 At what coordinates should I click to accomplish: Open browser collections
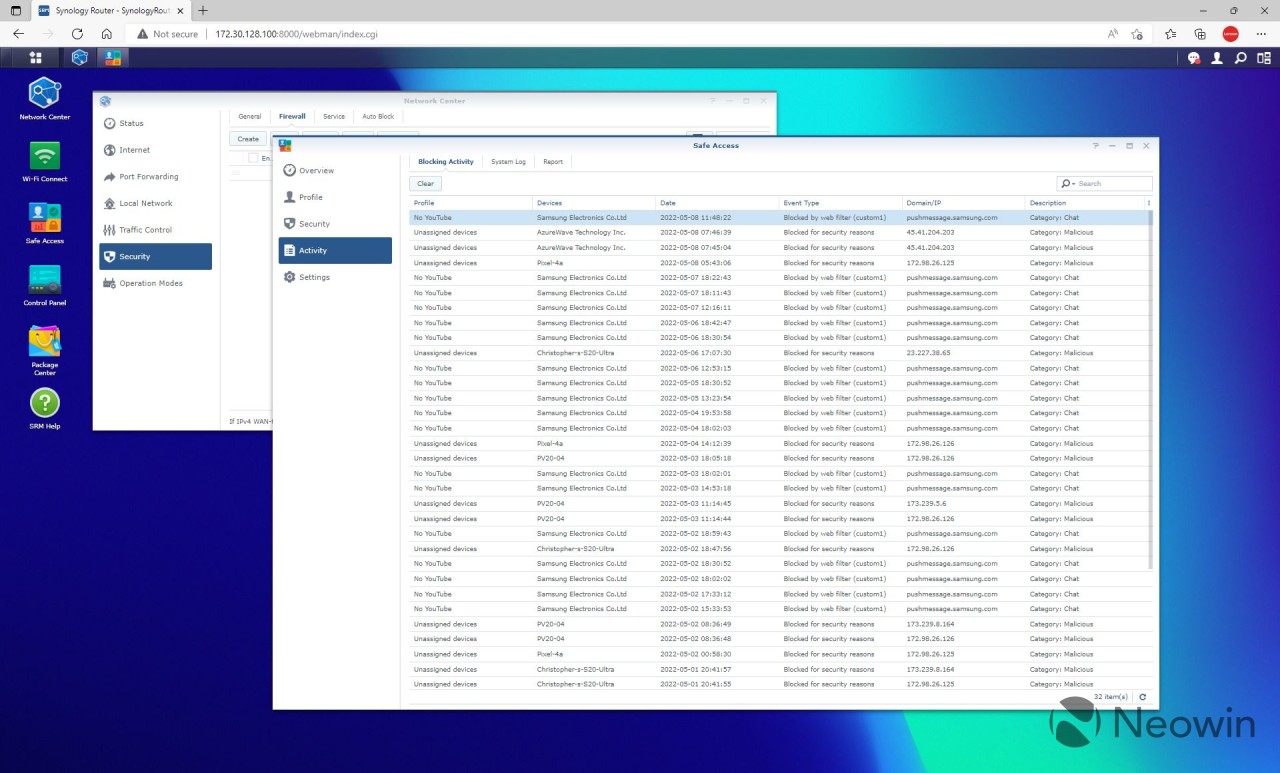1200,33
